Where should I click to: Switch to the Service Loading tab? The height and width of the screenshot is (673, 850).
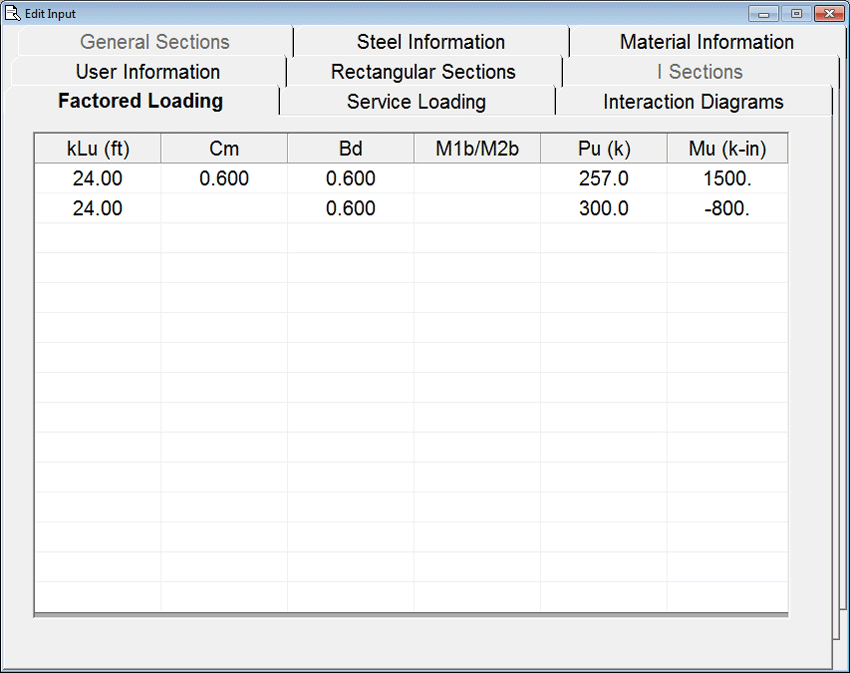[416, 102]
